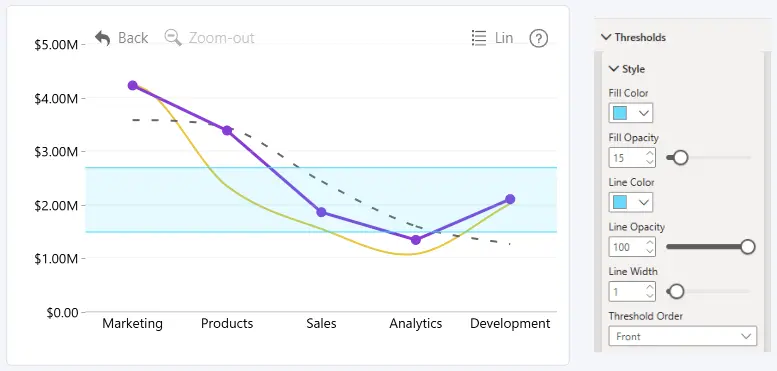Click the Products purple data point

[227, 131]
